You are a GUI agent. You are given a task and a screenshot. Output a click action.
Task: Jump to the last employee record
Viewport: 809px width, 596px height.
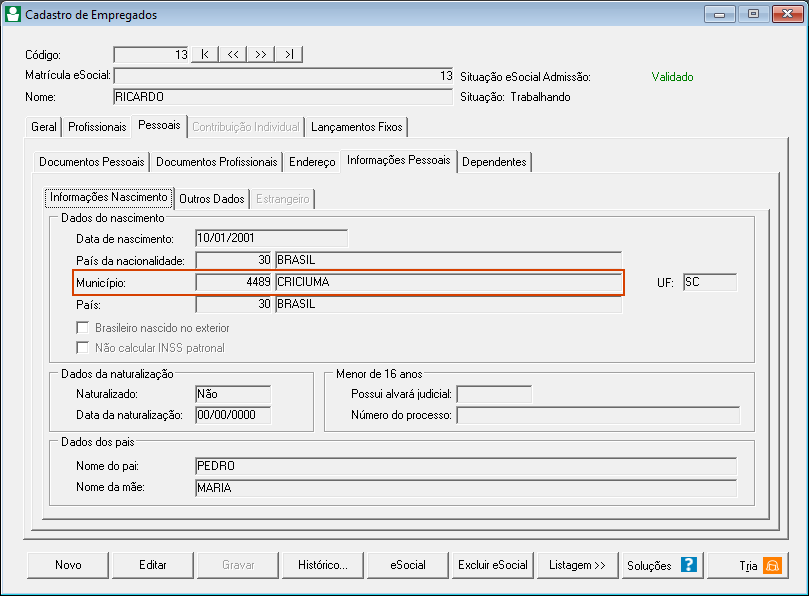pyautogui.click(x=288, y=55)
